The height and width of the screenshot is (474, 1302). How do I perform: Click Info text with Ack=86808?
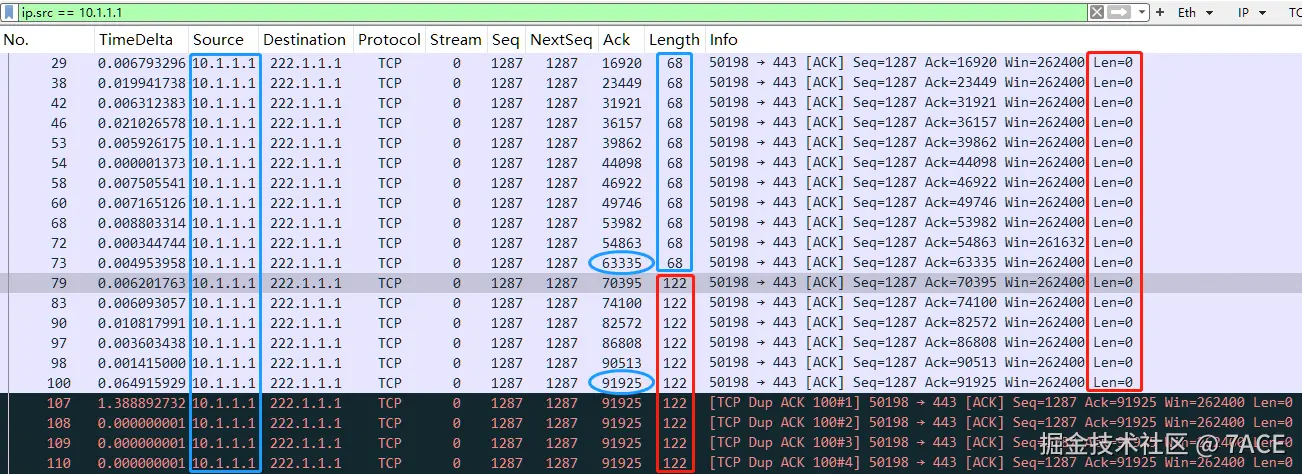click(x=920, y=342)
